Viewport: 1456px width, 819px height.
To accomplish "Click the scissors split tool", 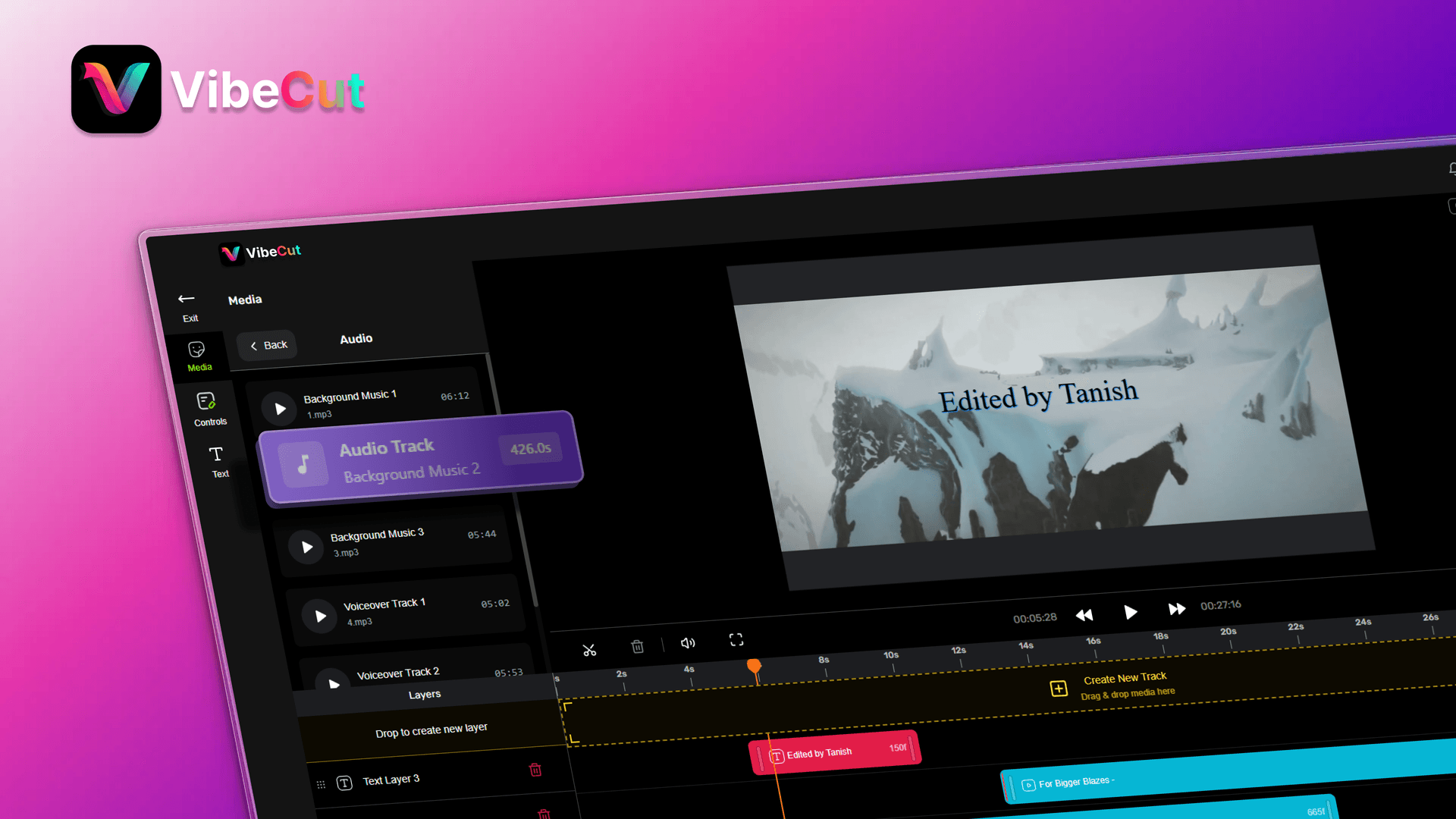I will coord(589,650).
